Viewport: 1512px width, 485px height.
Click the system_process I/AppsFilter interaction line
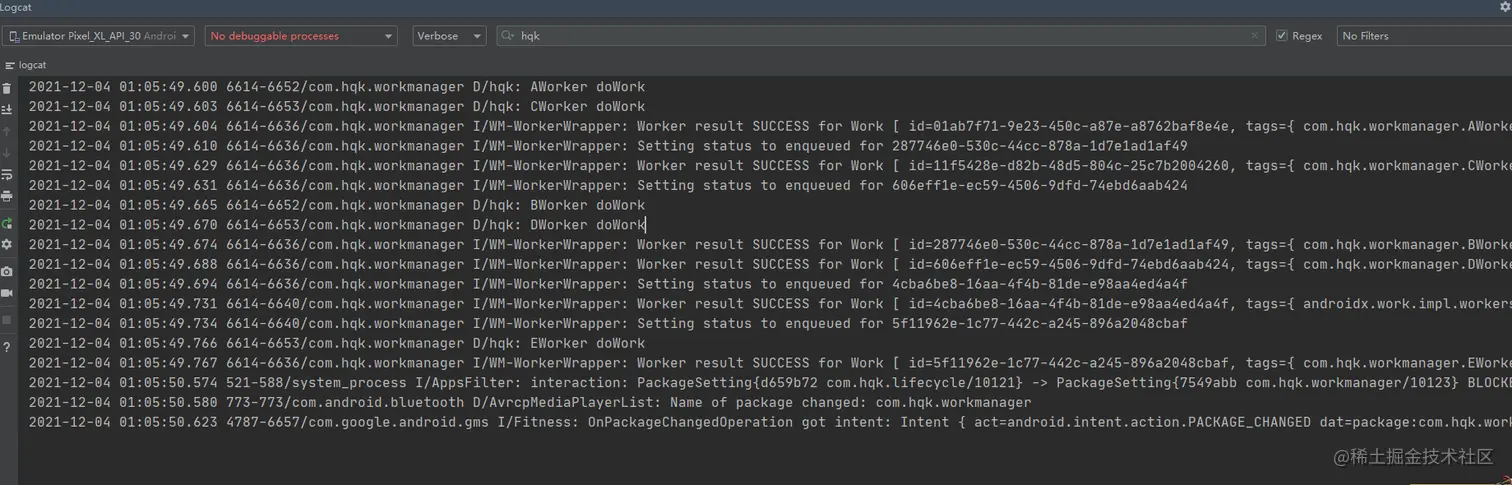coord(770,383)
